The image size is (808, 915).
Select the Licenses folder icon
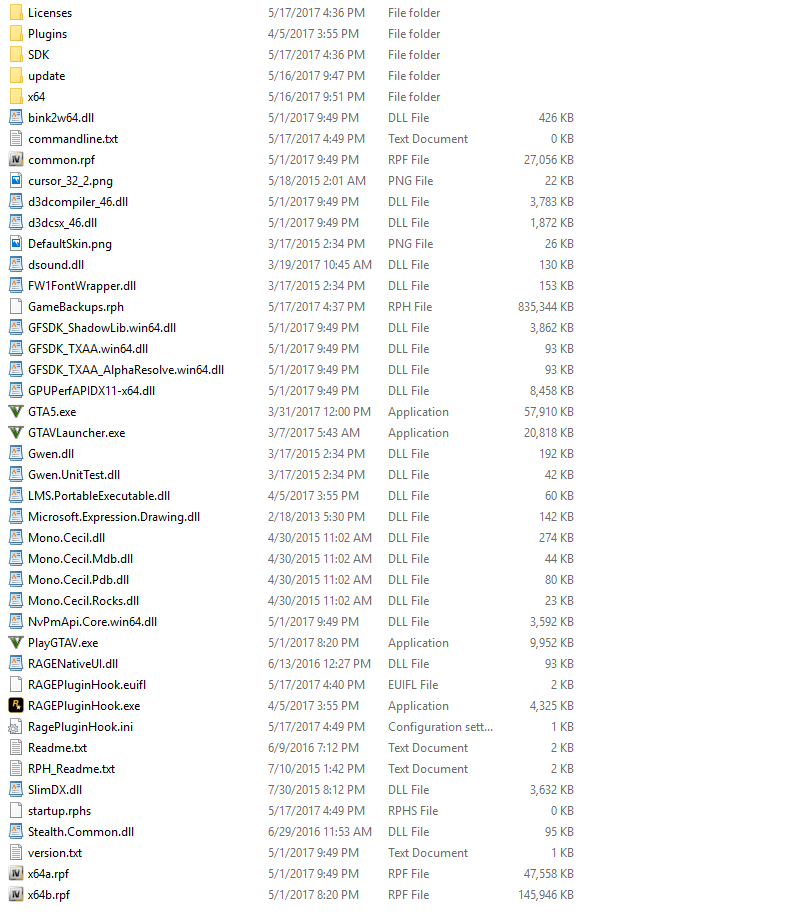click(16, 12)
